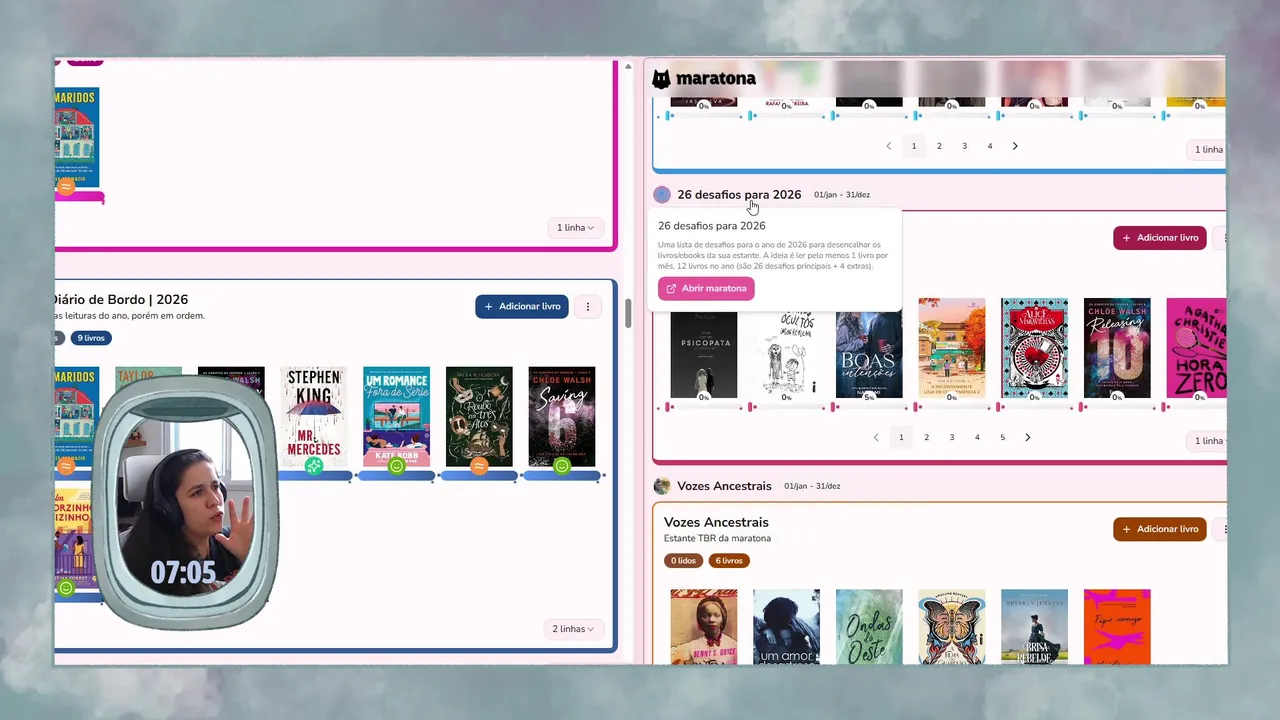Click the green smiley on Um Romance Fora de Série

coord(396,466)
